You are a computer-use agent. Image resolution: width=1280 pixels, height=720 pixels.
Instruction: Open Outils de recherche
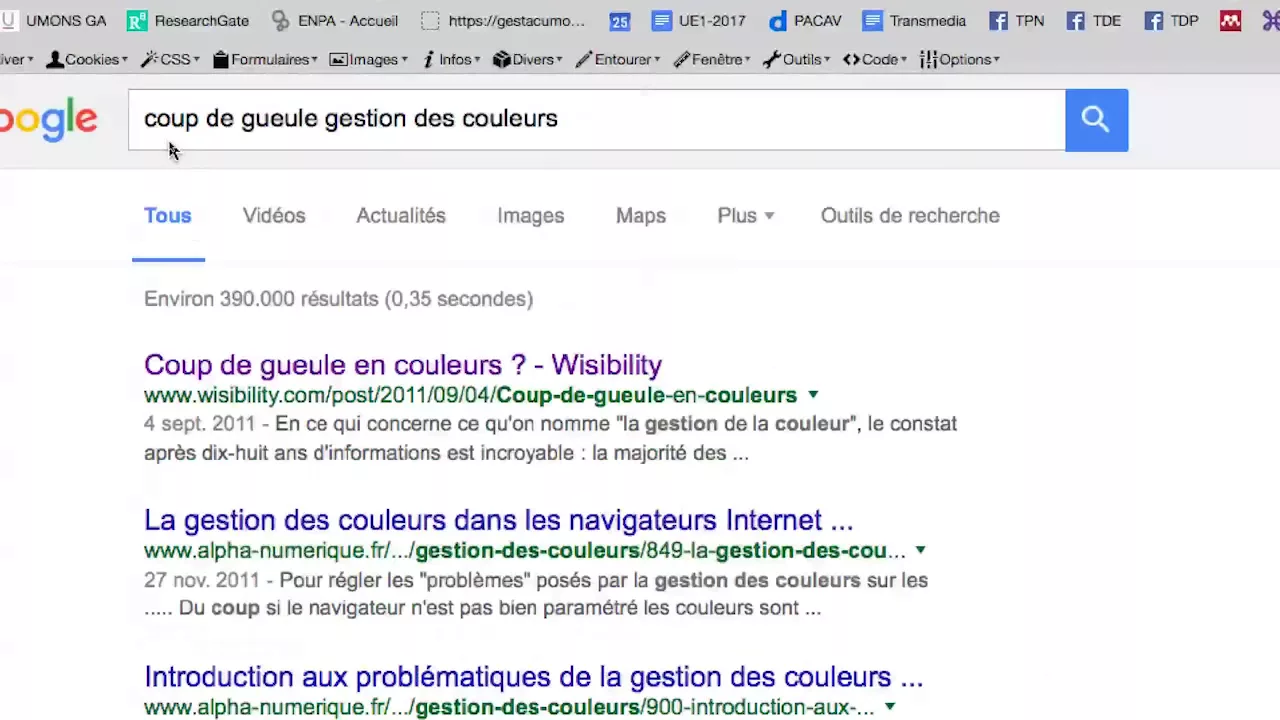coord(910,216)
